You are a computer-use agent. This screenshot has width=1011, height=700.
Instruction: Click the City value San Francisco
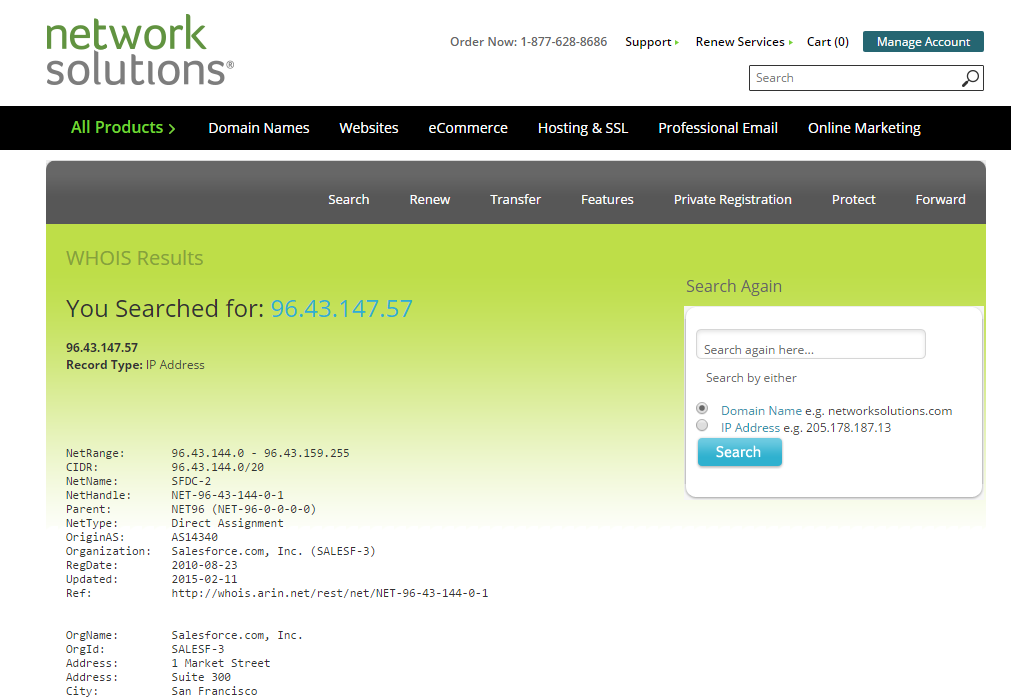coord(214,691)
